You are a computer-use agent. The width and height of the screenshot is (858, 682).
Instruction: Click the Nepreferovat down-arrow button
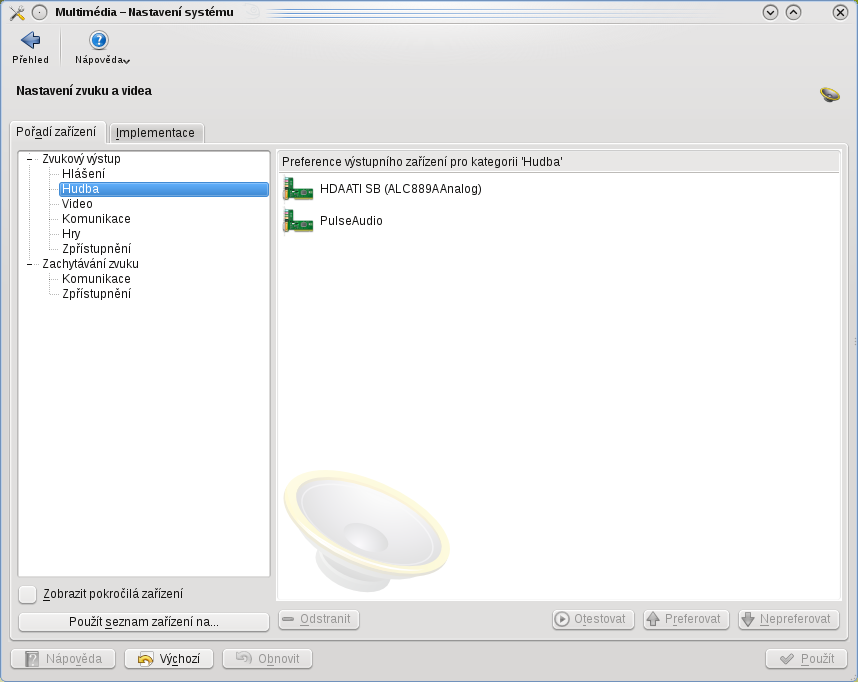789,619
